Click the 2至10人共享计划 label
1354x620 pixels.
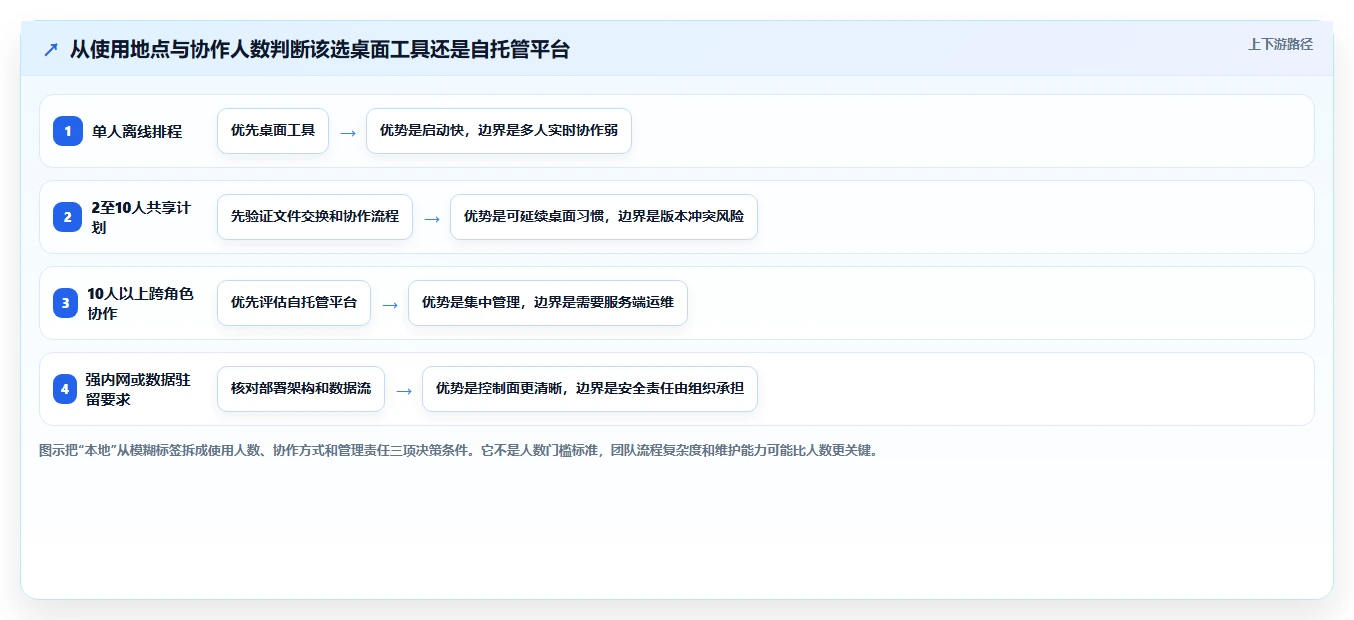(x=141, y=217)
